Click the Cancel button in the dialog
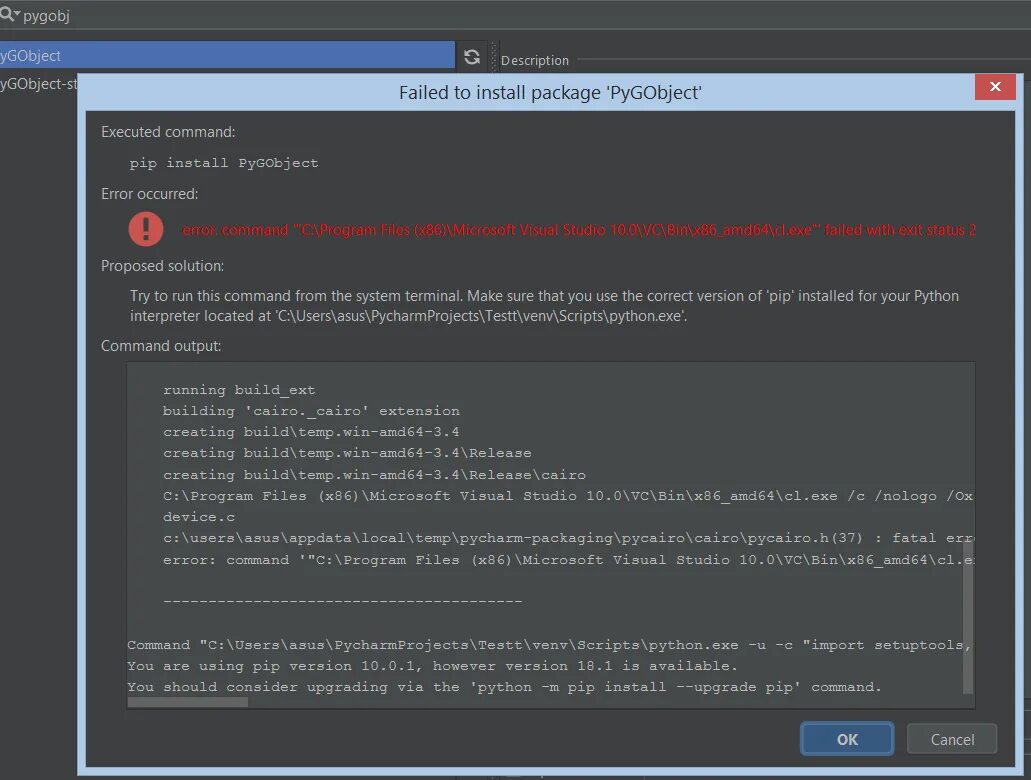This screenshot has width=1031, height=780. click(x=952, y=739)
